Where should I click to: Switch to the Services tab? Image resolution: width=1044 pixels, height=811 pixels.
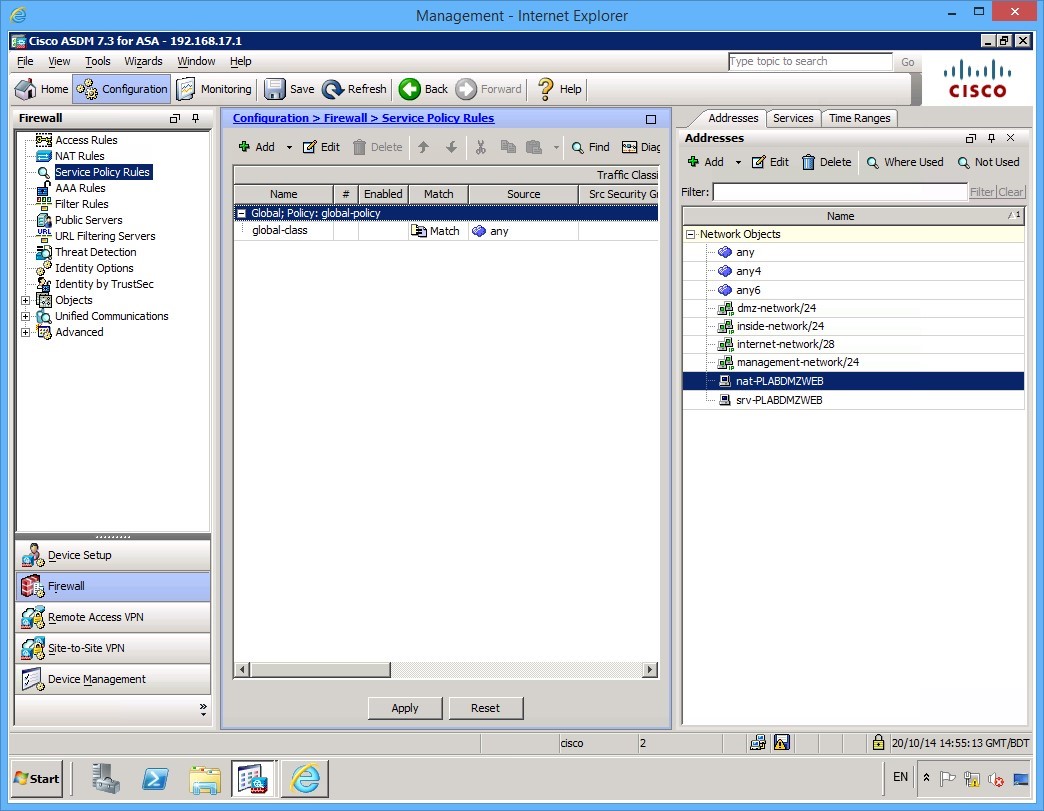(x=793, y=117)
